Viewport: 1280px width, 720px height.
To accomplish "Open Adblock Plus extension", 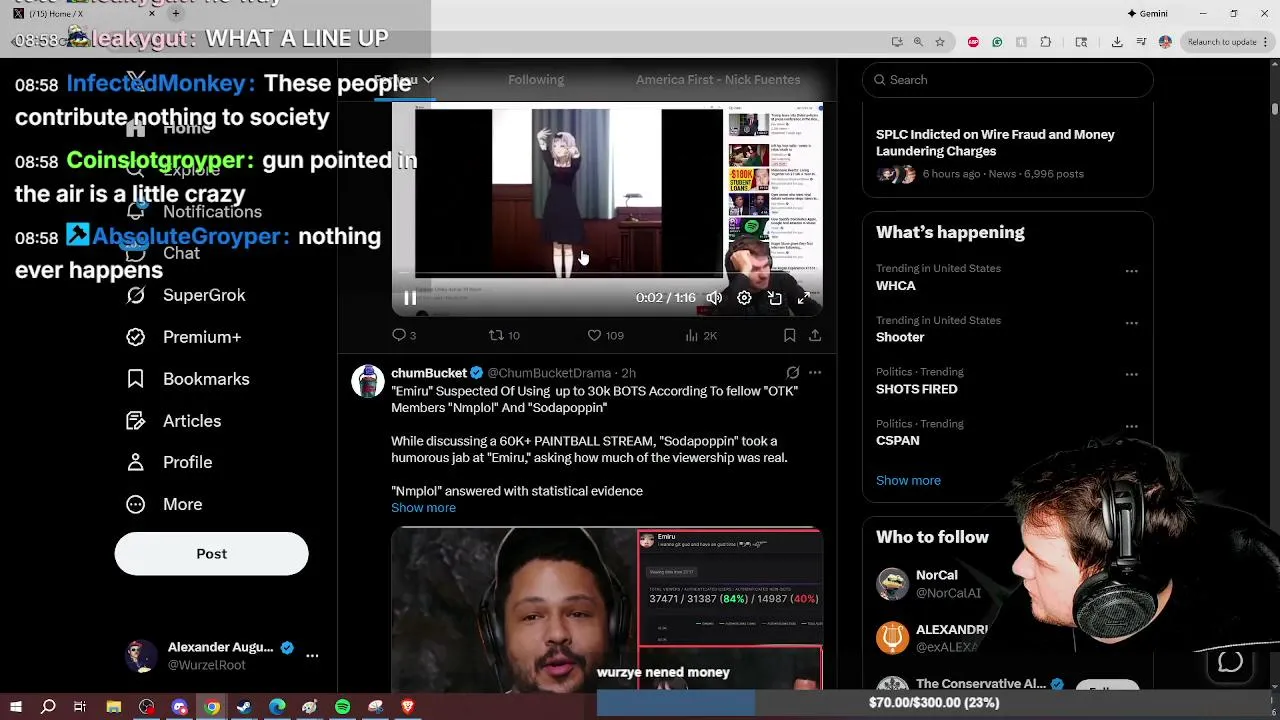I will tap(973, 42).
